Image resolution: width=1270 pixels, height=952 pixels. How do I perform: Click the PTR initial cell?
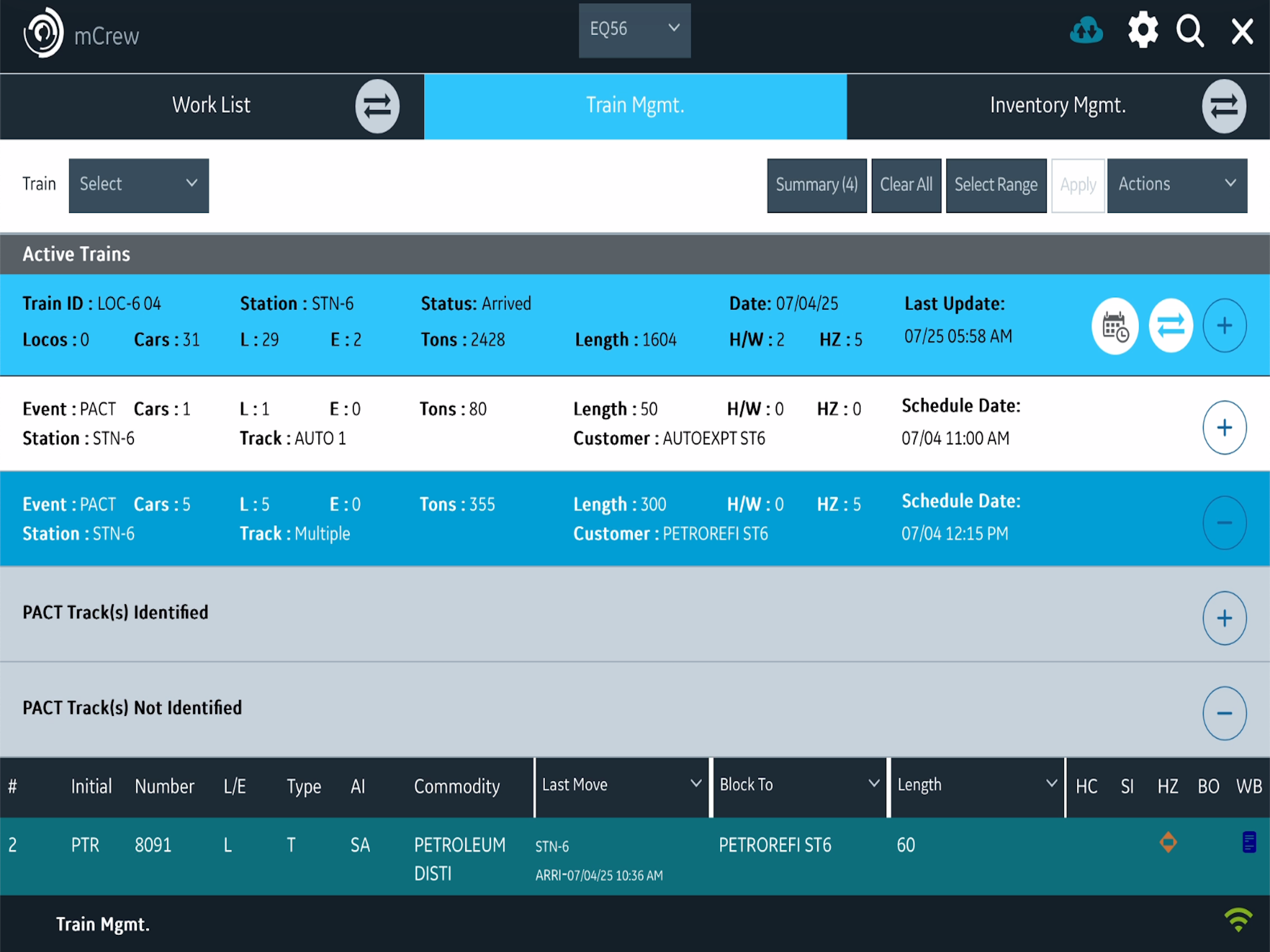85,845
